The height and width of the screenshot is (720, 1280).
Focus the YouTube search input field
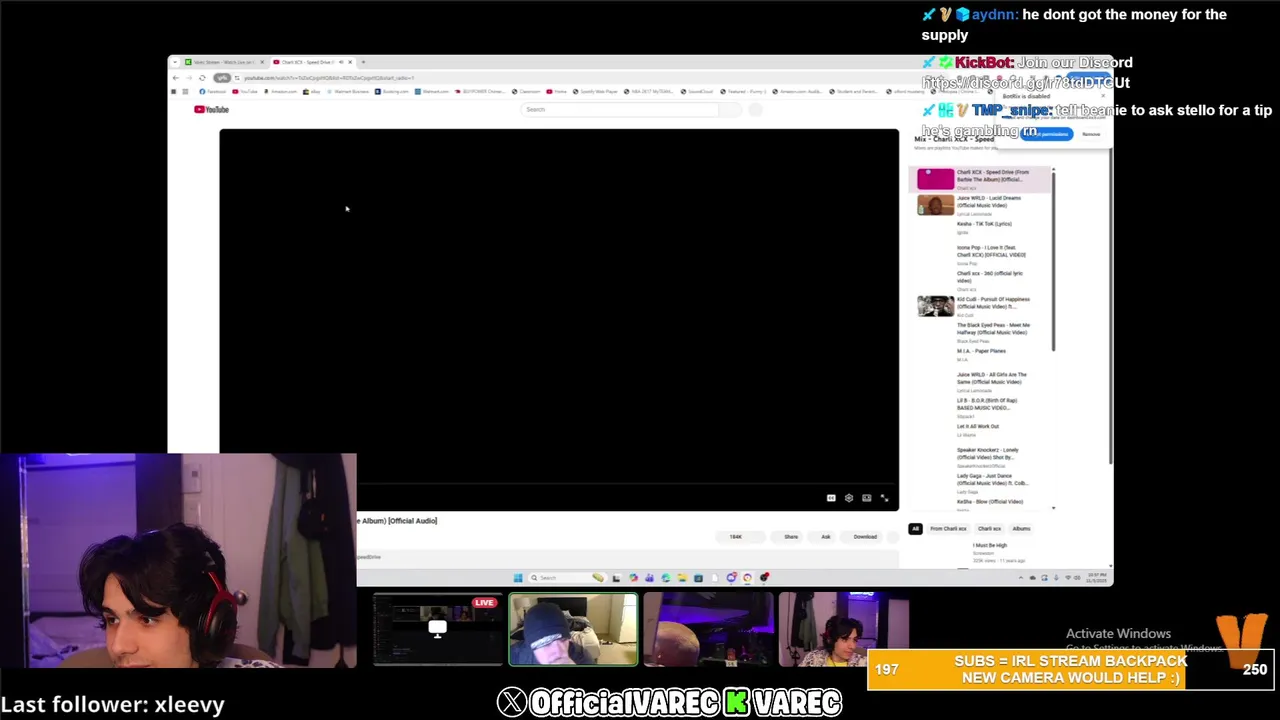[620, 109]
